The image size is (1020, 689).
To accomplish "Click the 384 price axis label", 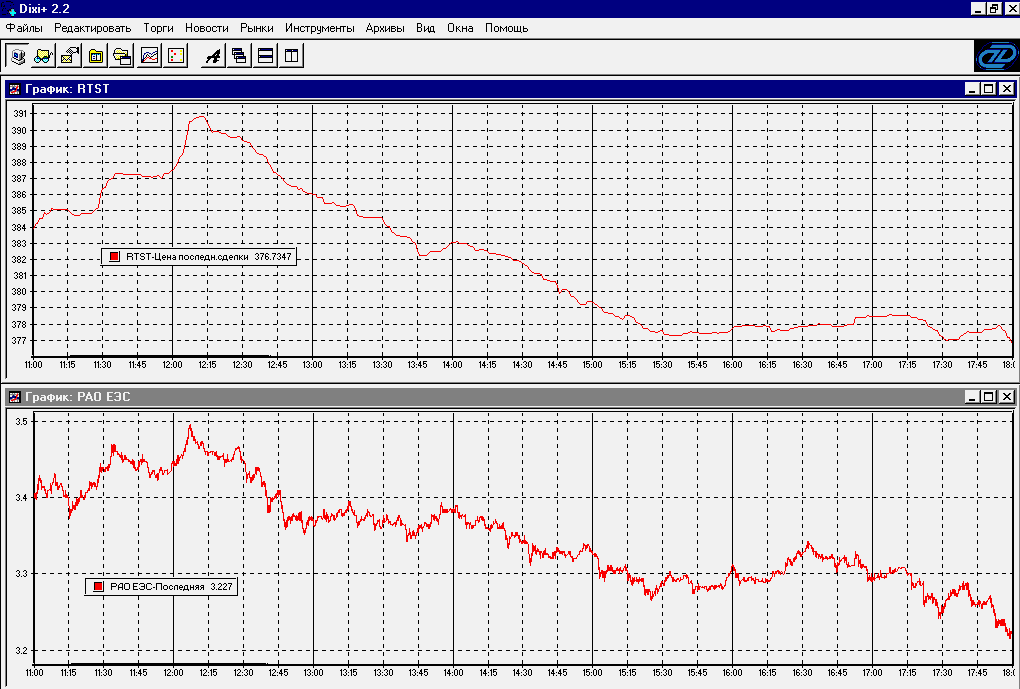I will click(x=20, y=227).
